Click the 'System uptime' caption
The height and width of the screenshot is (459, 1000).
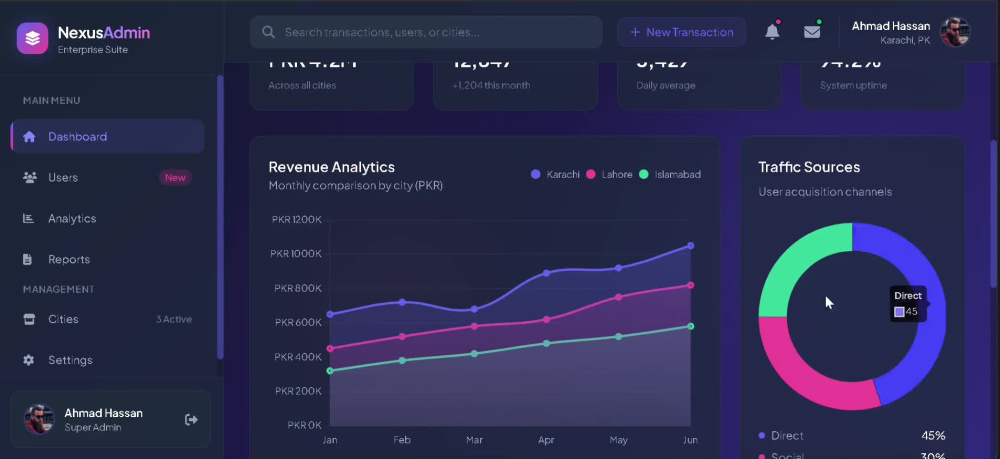853,85
